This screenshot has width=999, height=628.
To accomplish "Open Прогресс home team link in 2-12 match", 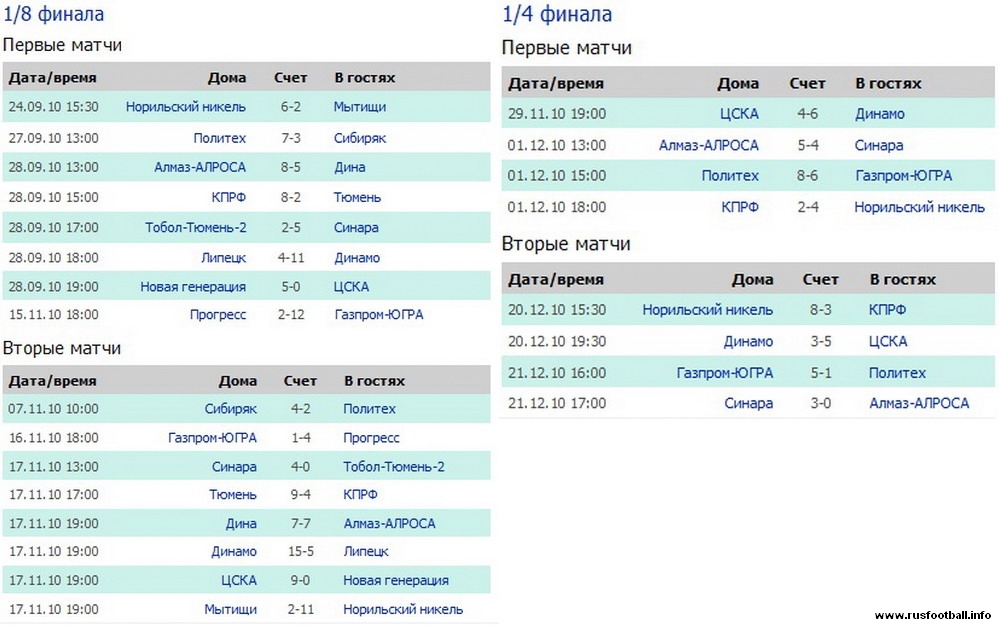I will [x=217, y=315].
